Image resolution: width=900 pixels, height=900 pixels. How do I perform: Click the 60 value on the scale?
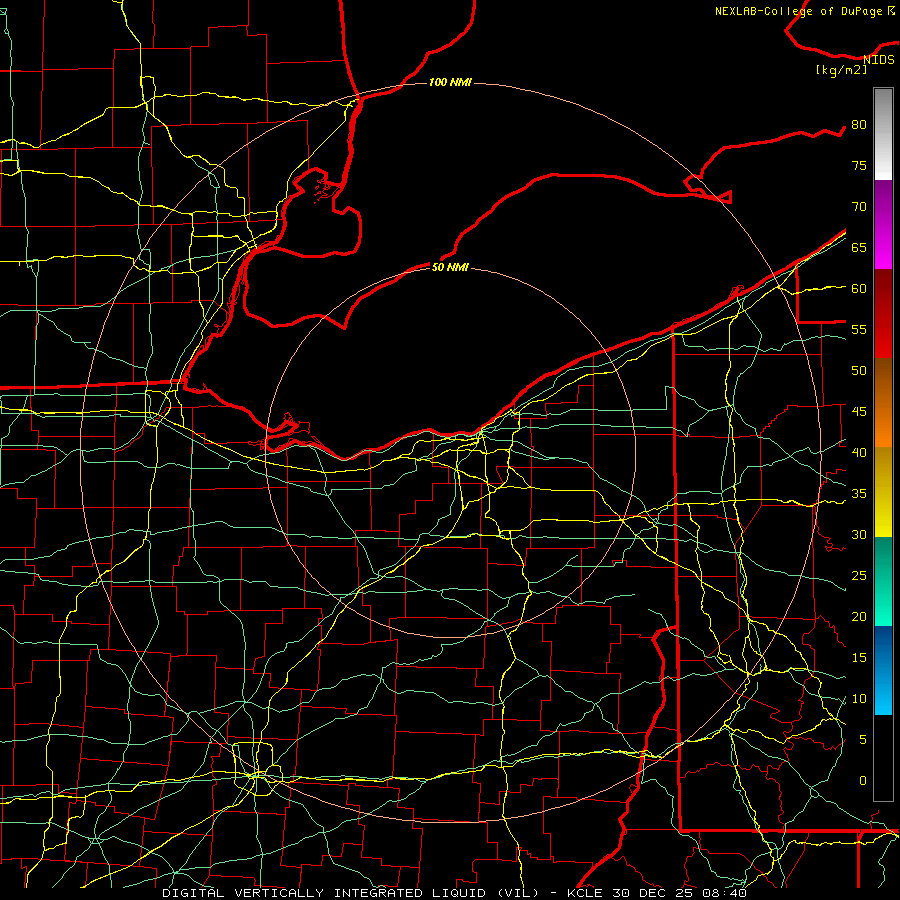pos(859,289)
